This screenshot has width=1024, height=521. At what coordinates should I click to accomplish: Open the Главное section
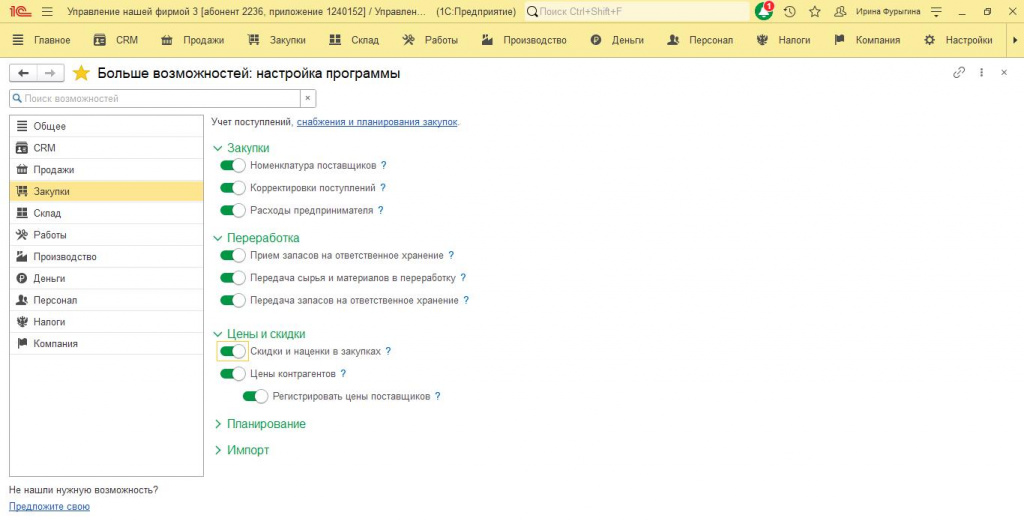41,40
